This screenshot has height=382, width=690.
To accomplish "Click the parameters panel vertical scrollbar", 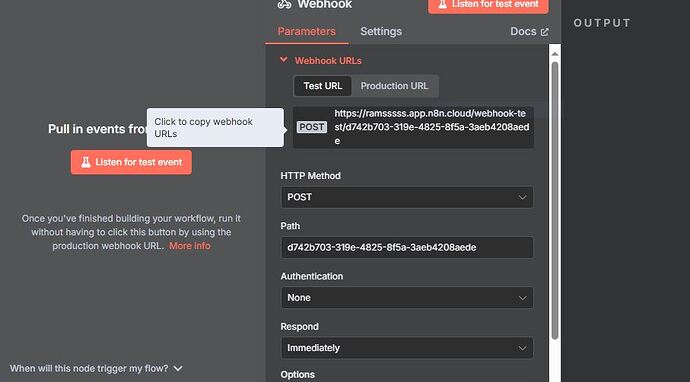I will [x=554, y=200].
